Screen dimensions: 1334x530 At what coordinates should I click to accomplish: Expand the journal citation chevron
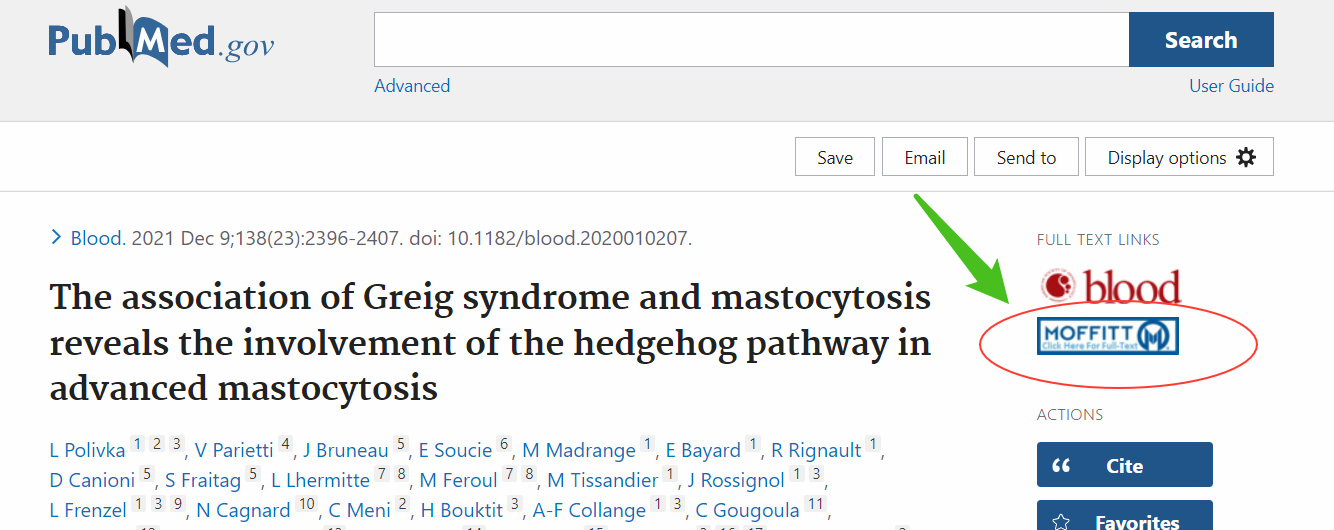click(x=56, y=238)
